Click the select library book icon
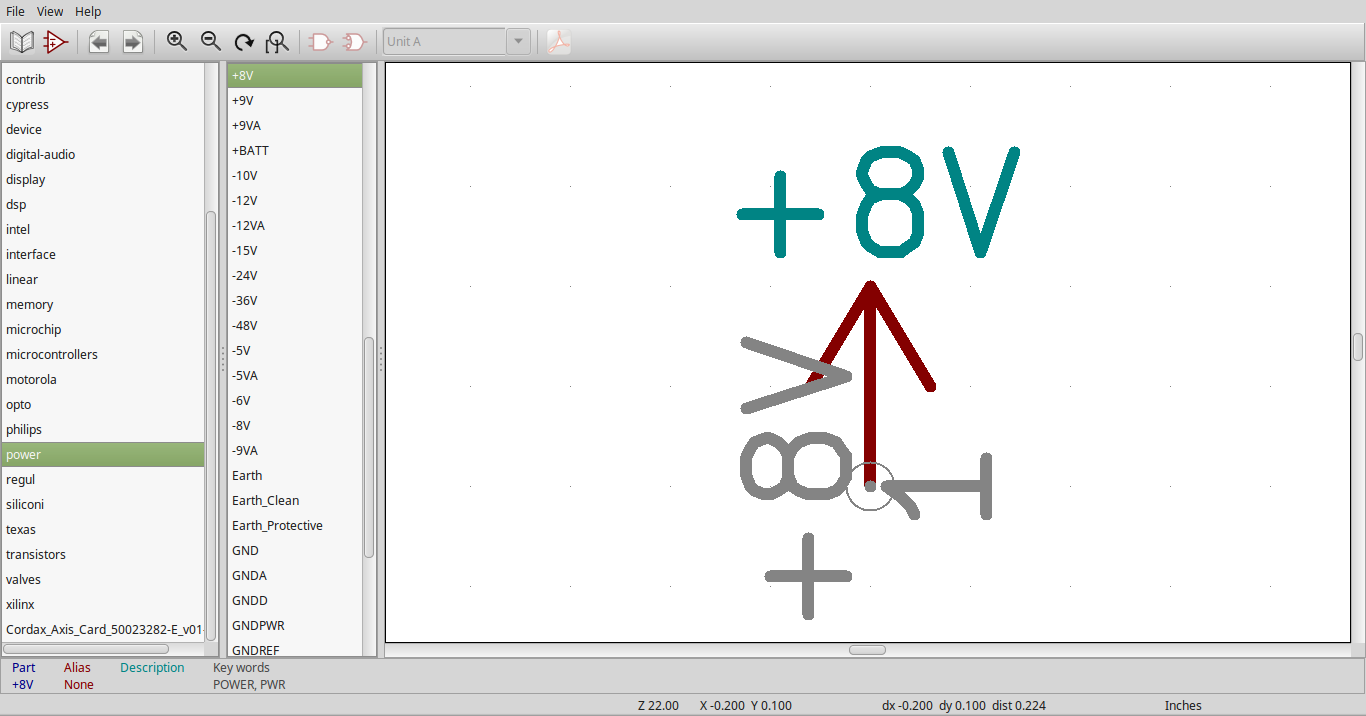Viewport: 1366px width, 716px height. [x=21, y=42]
